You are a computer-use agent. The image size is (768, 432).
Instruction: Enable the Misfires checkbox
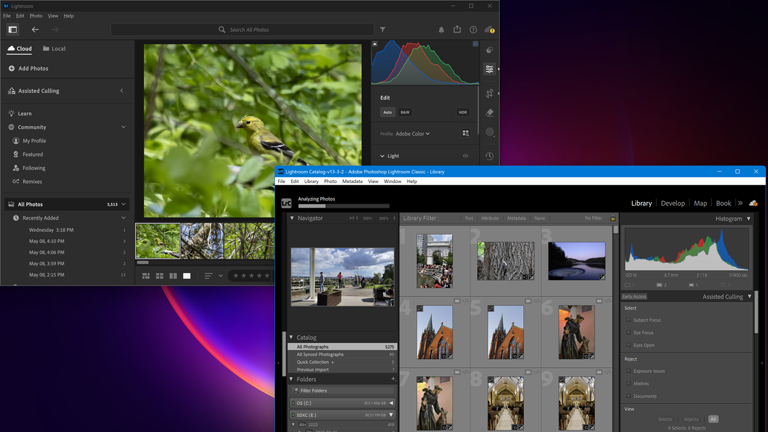(x=628, y=384)
